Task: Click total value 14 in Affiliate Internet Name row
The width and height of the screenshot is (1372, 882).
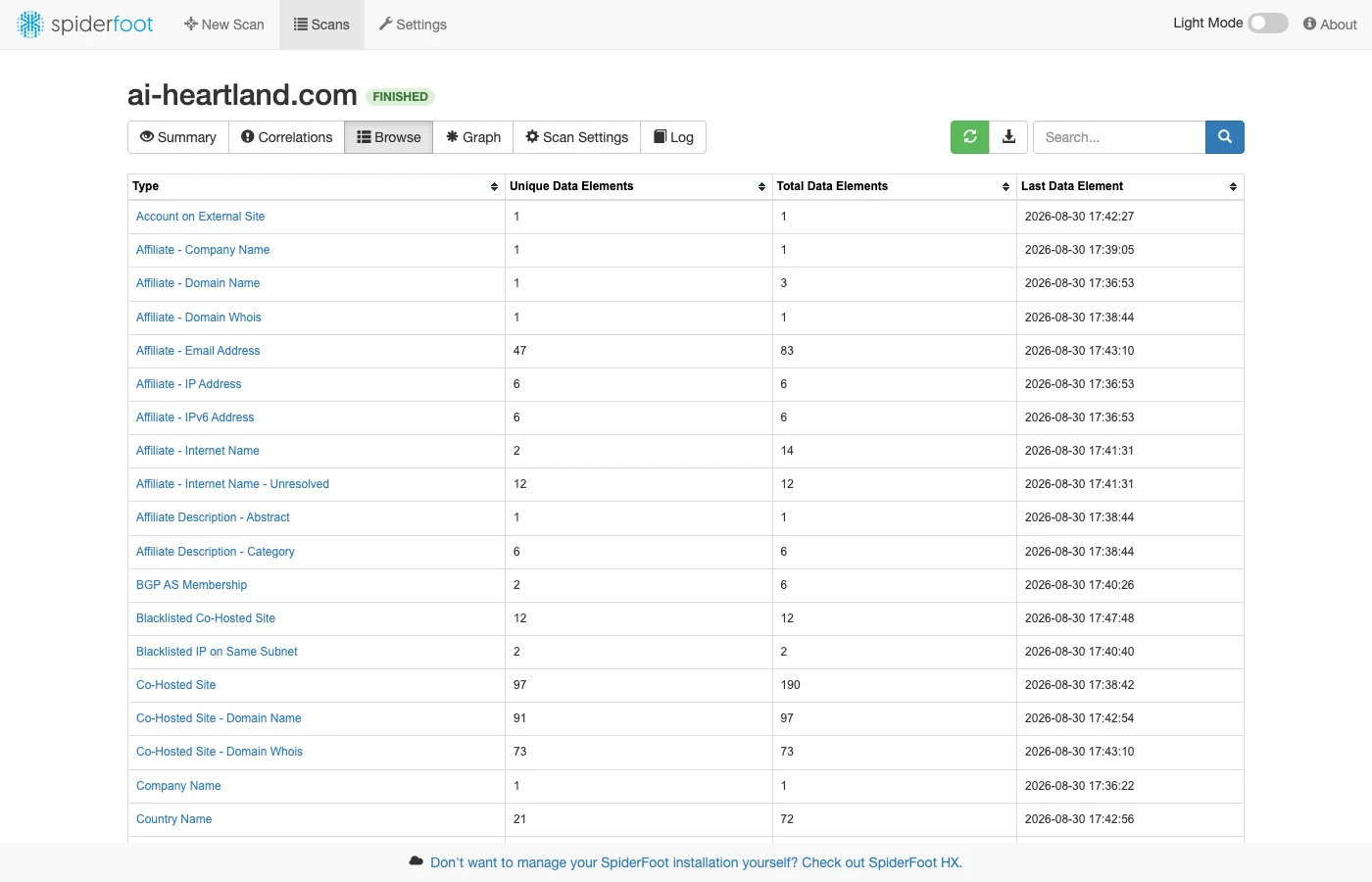Action: (x=787, y=451)
